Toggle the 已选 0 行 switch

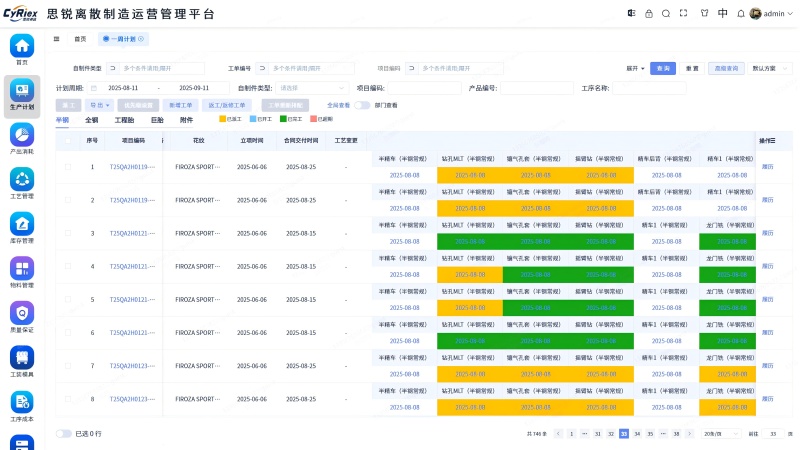coord(64,434)
